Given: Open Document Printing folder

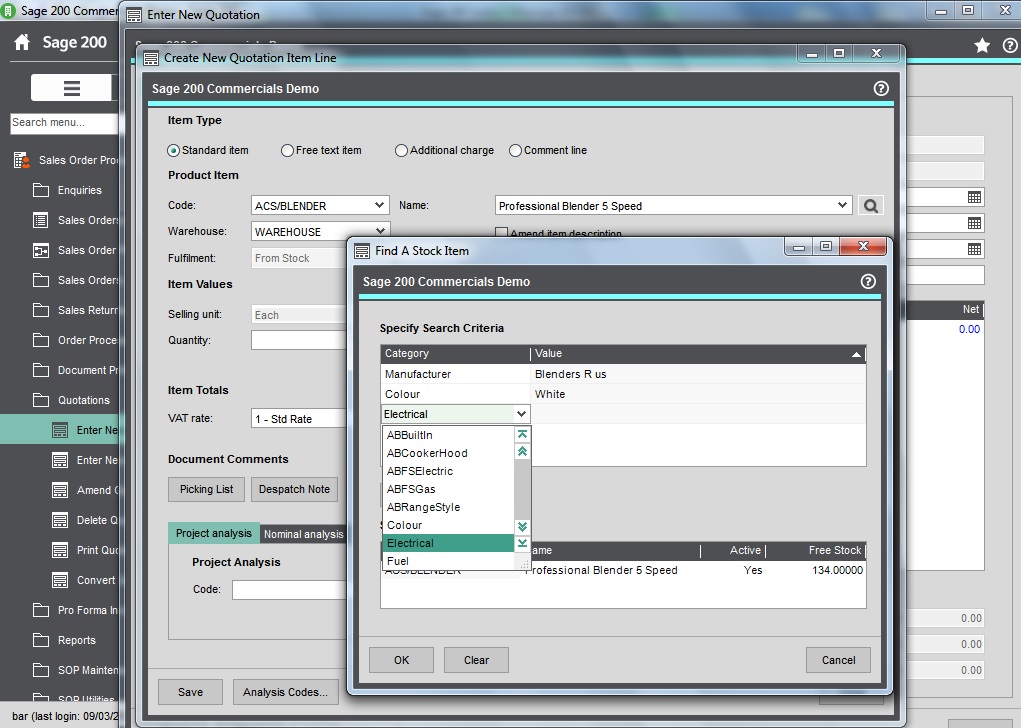Looking at the screenshot, I should [x=75, y=370].
